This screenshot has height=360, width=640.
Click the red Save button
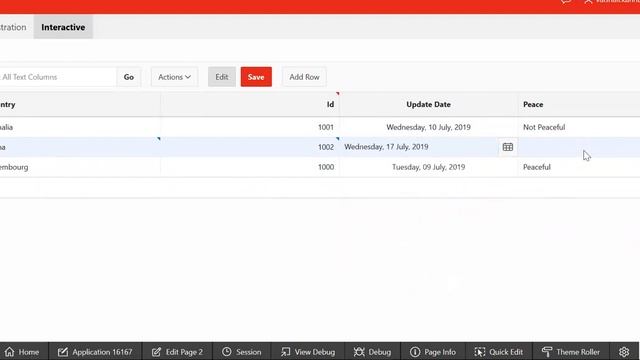[256, 77]
